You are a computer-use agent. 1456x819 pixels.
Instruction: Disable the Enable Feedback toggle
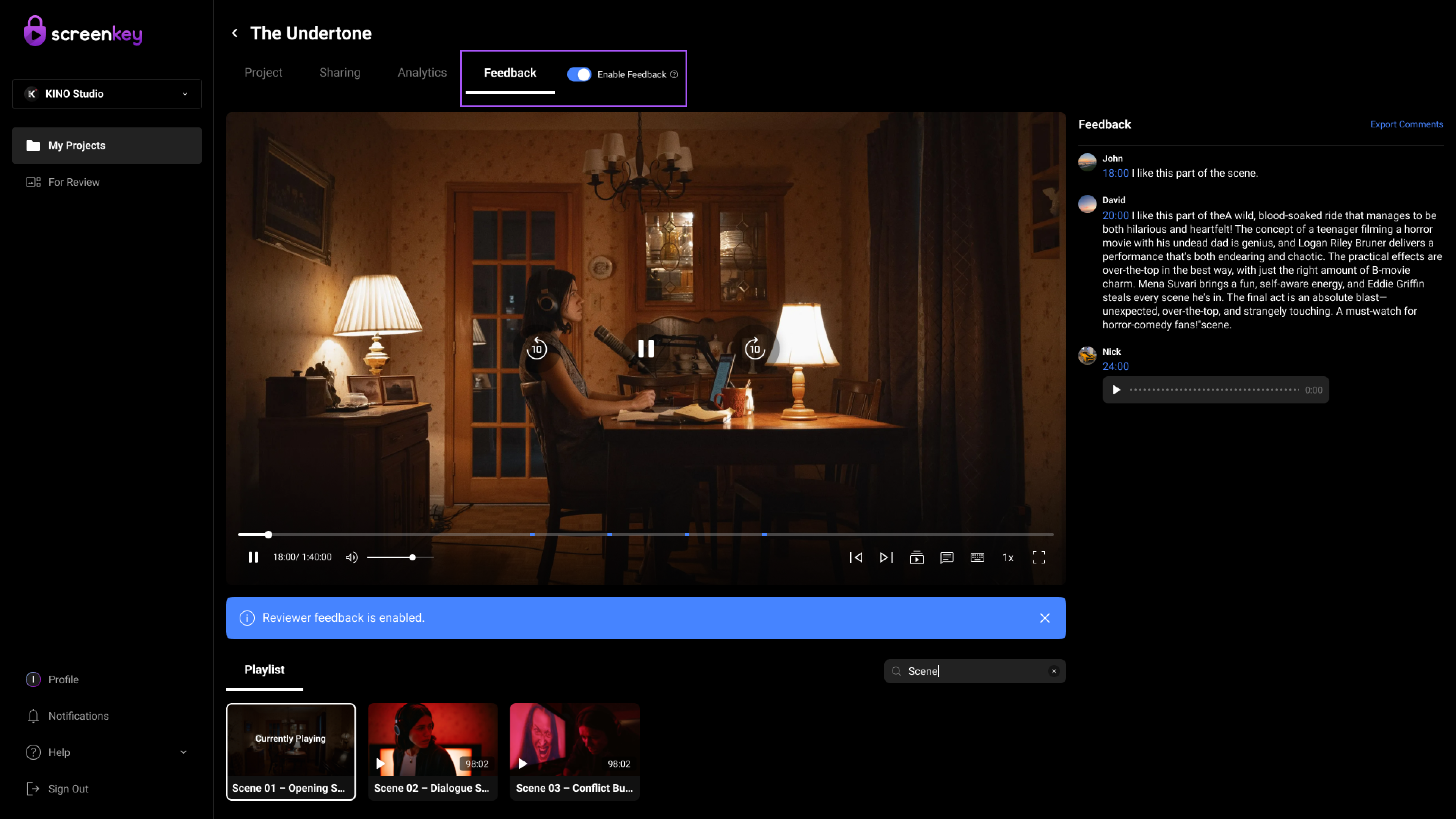click(x=579, y=74)
